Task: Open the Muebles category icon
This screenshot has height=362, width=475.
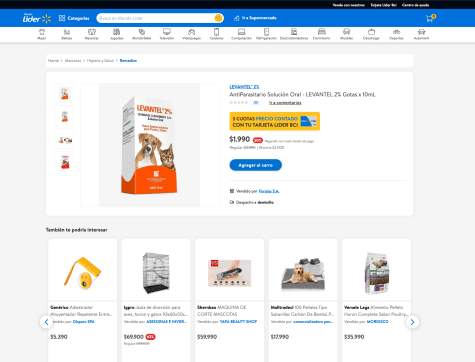Action: (x=346, y=34)
